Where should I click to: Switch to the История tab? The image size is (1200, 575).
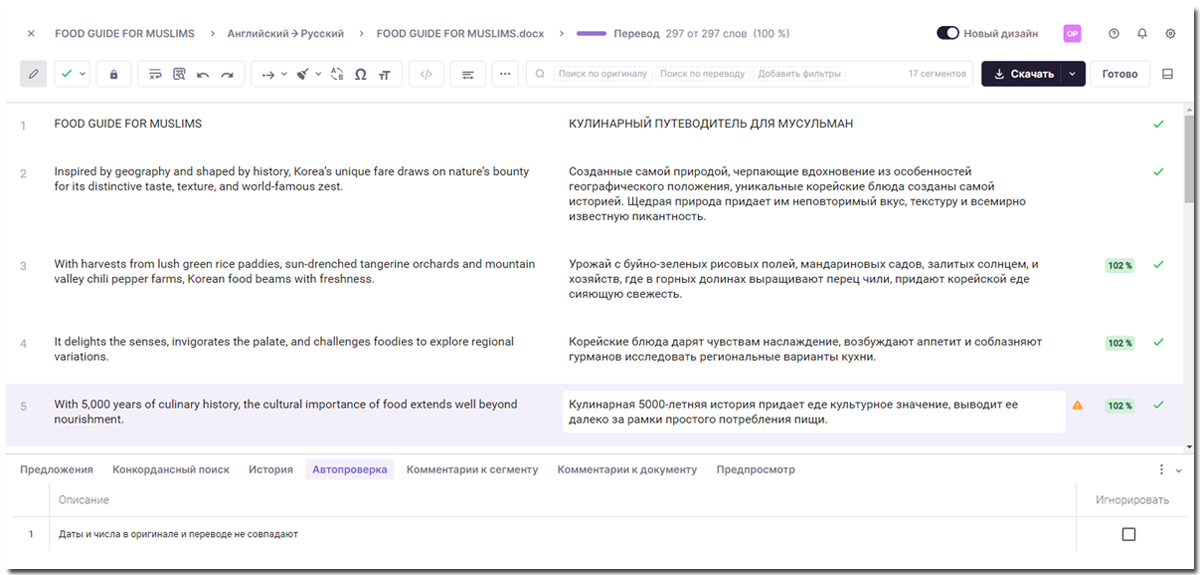pos(270,469)
